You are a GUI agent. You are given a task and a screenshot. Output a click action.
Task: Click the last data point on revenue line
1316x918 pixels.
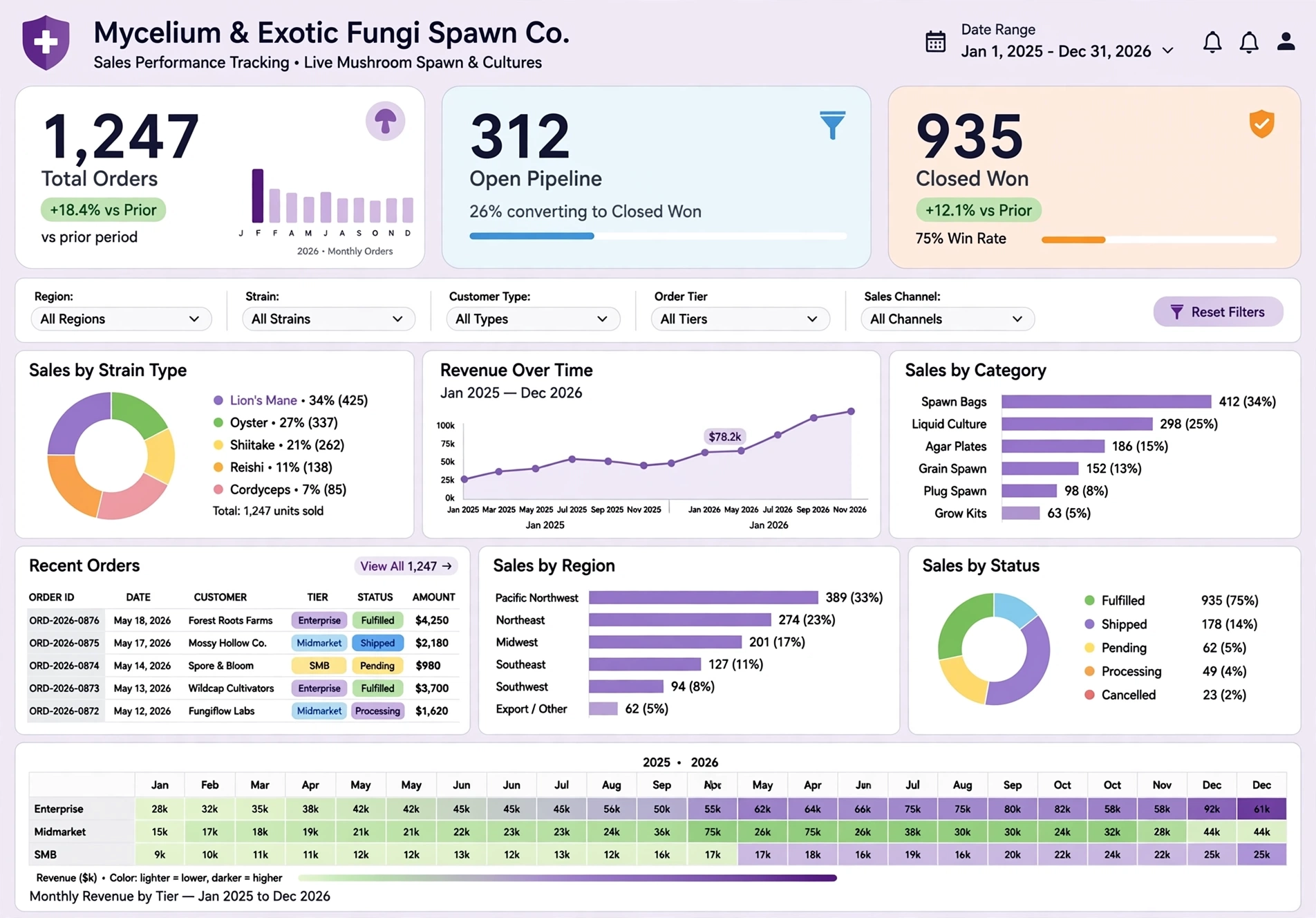[851, 411]
